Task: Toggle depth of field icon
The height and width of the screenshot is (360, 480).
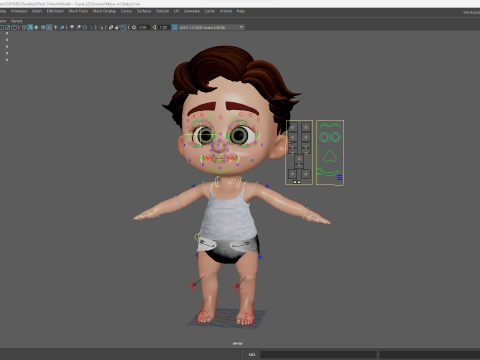Action: (x=91, y=27)
